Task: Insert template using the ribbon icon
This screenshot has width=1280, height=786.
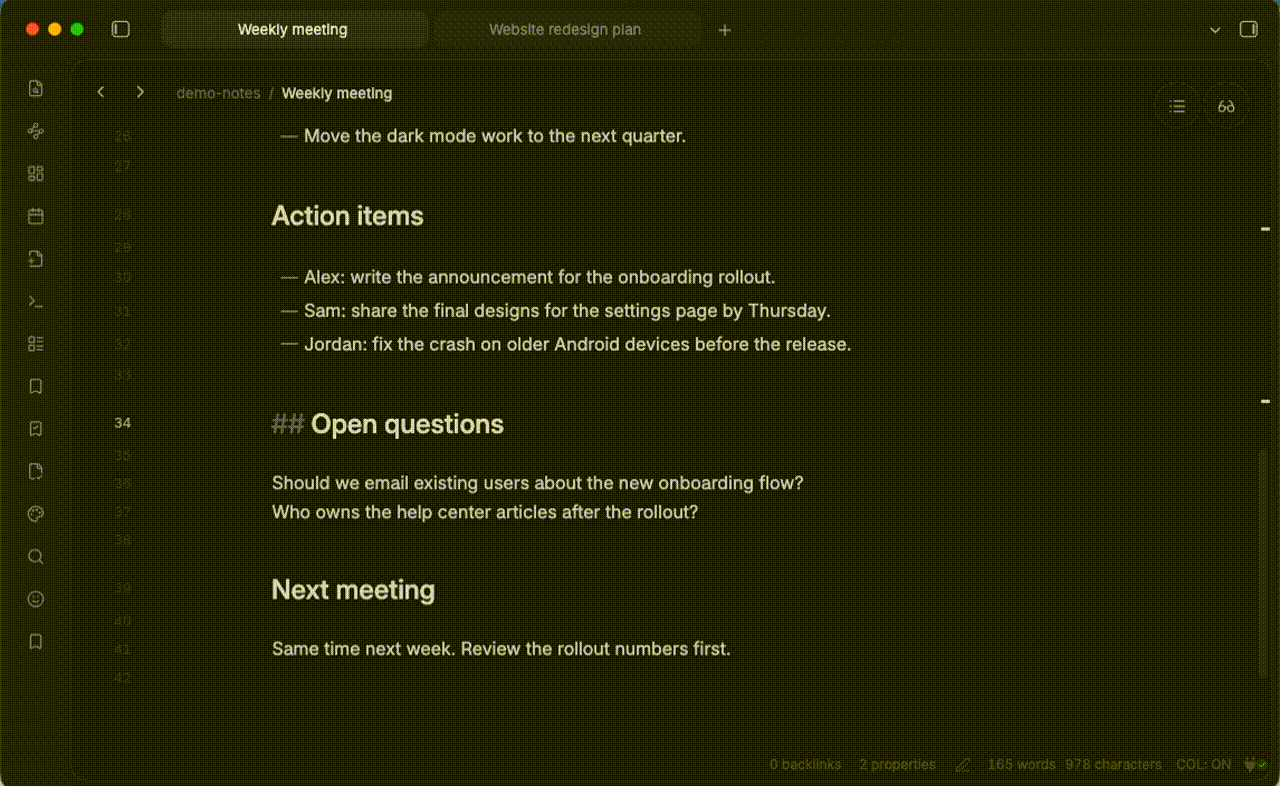Action: 36,259
